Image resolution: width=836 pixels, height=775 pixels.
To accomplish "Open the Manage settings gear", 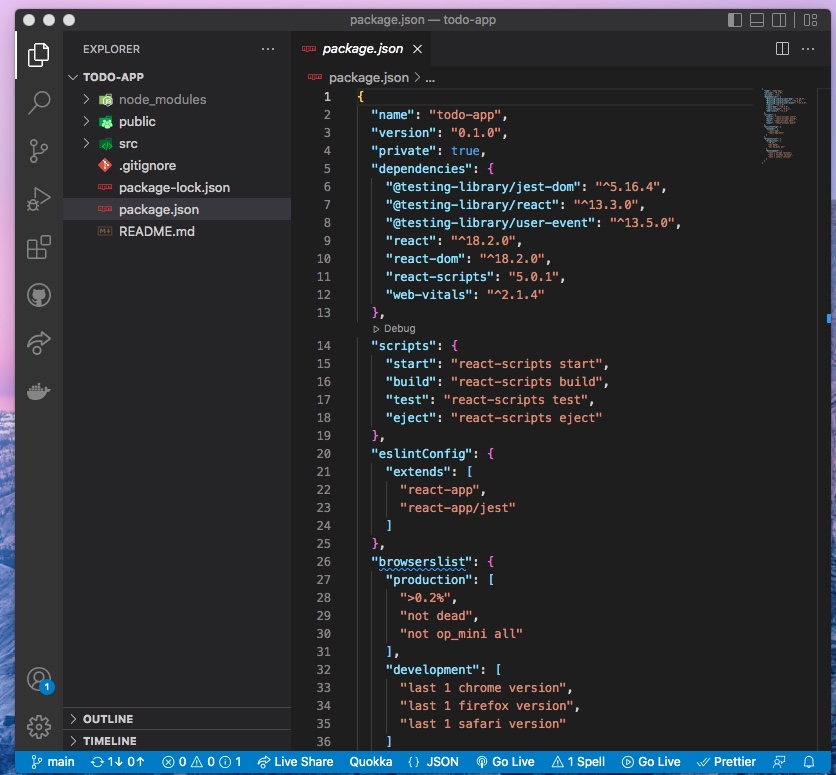I will (x=38, y=727).
